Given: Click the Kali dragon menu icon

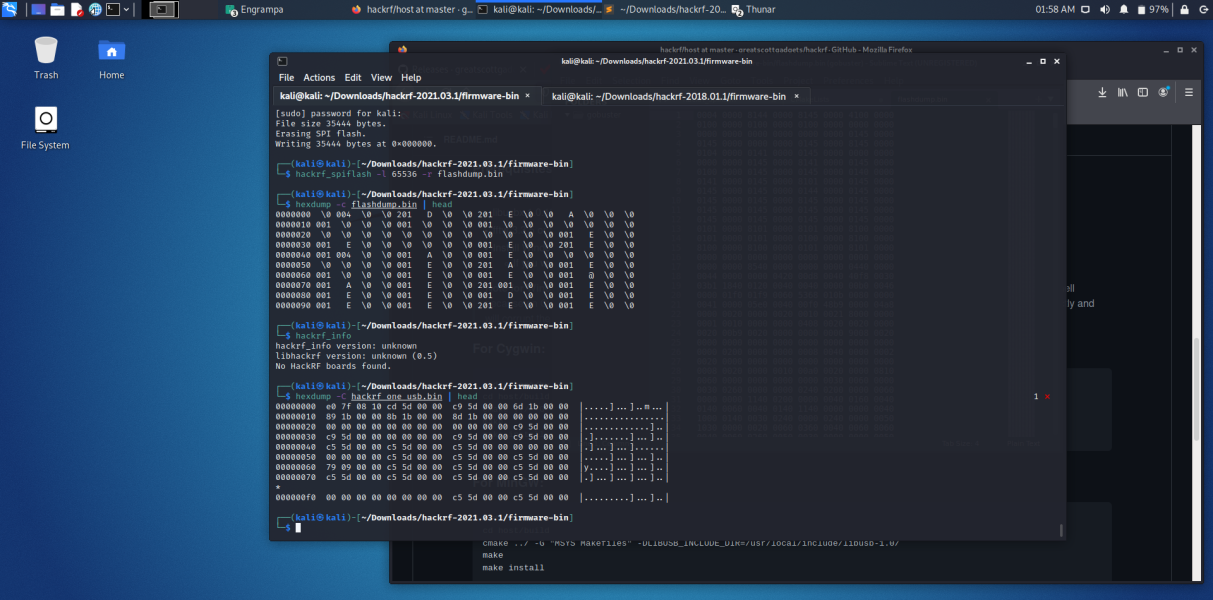Looking at the screenshot, I should pyautogui.click(x=9, y=9).
